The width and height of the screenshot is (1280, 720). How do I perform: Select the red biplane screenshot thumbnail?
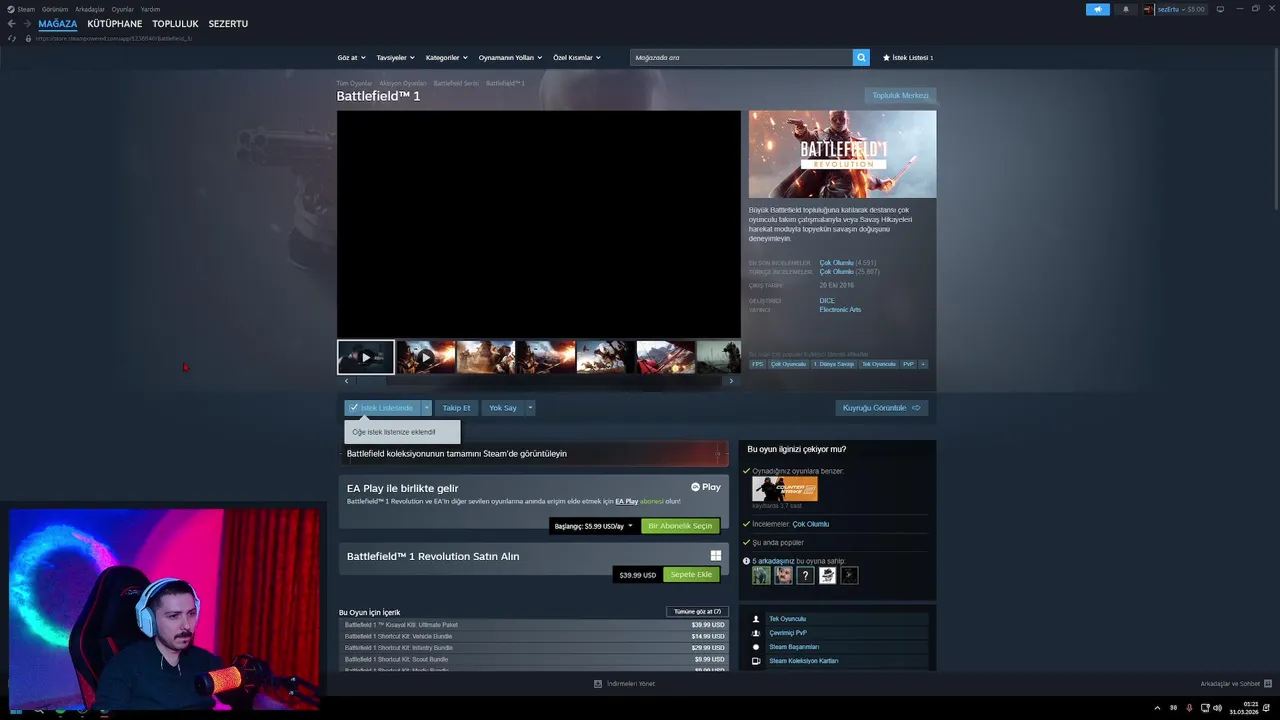click(x=665, y=357)
